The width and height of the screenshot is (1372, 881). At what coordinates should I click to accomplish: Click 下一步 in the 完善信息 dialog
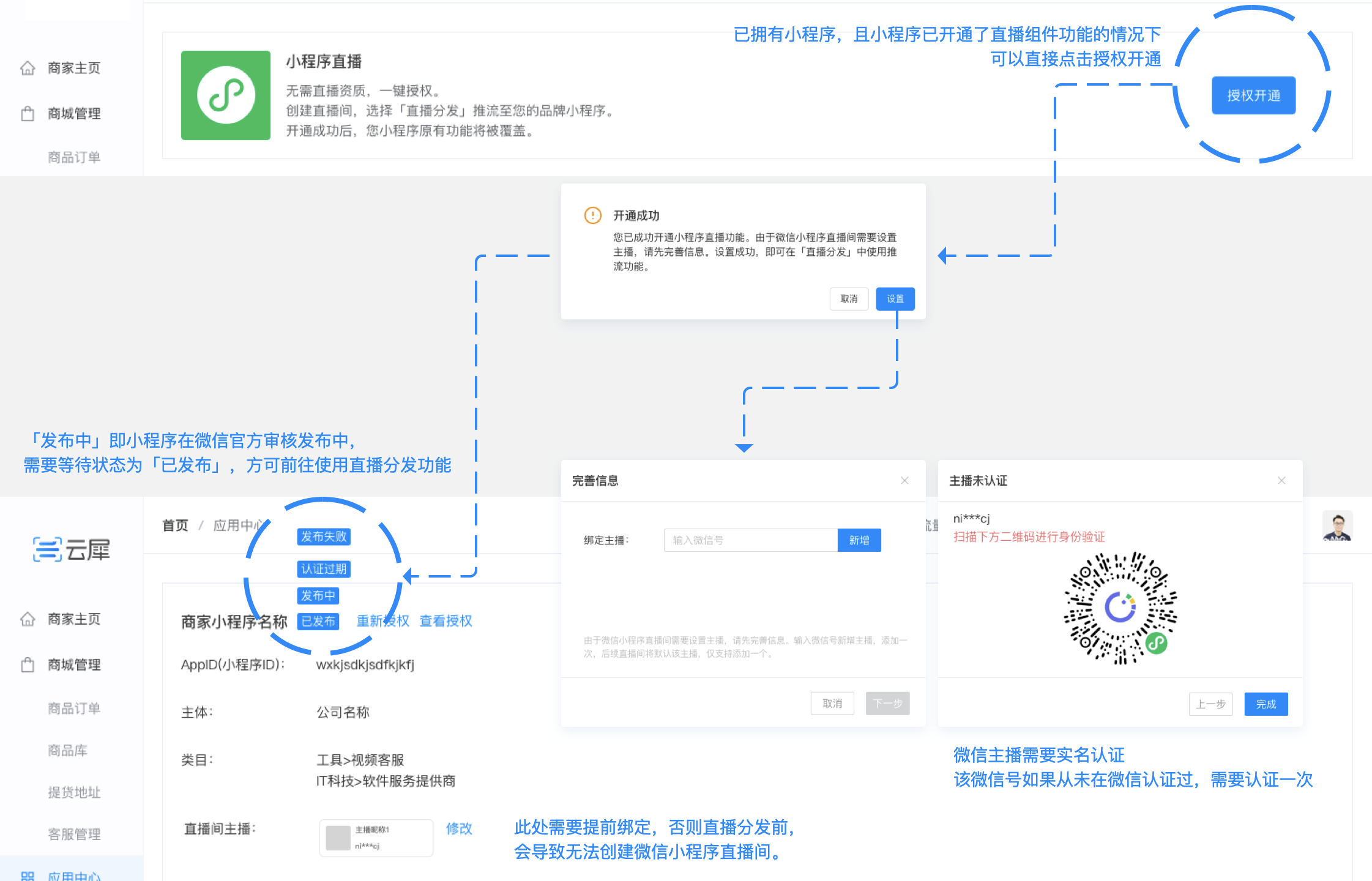[x=887, y=704]
